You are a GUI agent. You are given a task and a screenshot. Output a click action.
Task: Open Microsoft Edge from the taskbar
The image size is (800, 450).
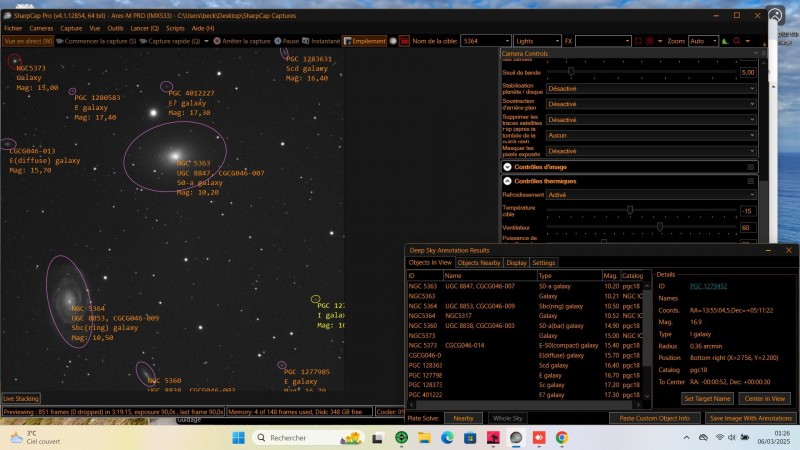click(446, 438)
